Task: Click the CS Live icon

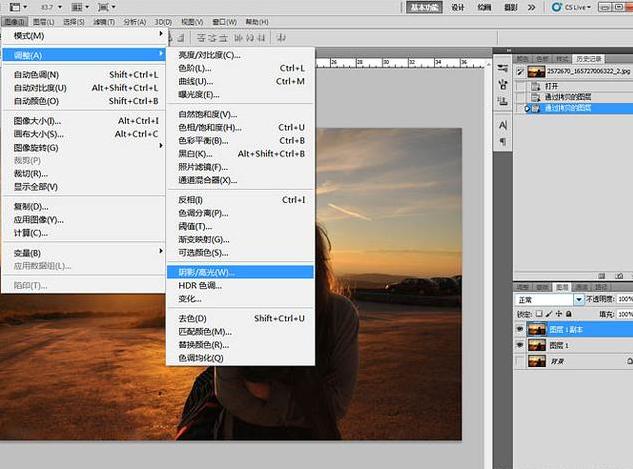Action: click(x=557, y=7)
